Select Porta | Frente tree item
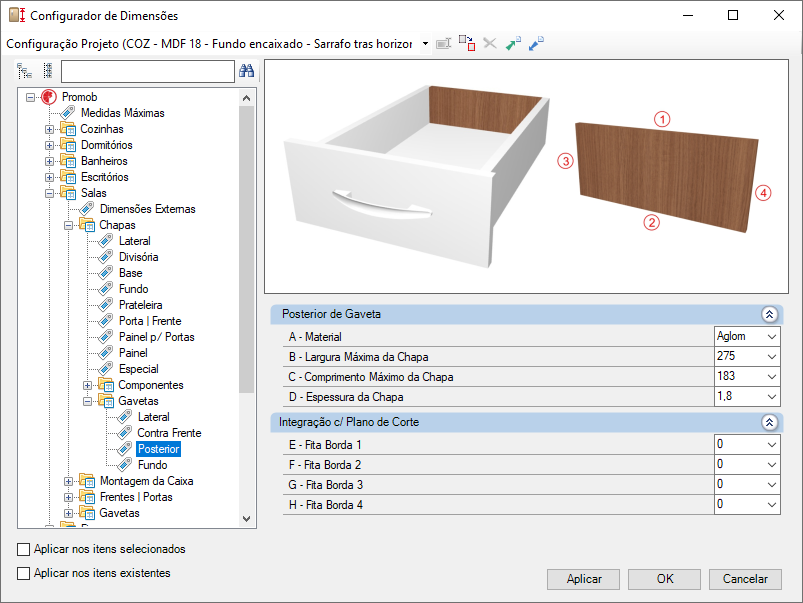 (x=150, y=321)
